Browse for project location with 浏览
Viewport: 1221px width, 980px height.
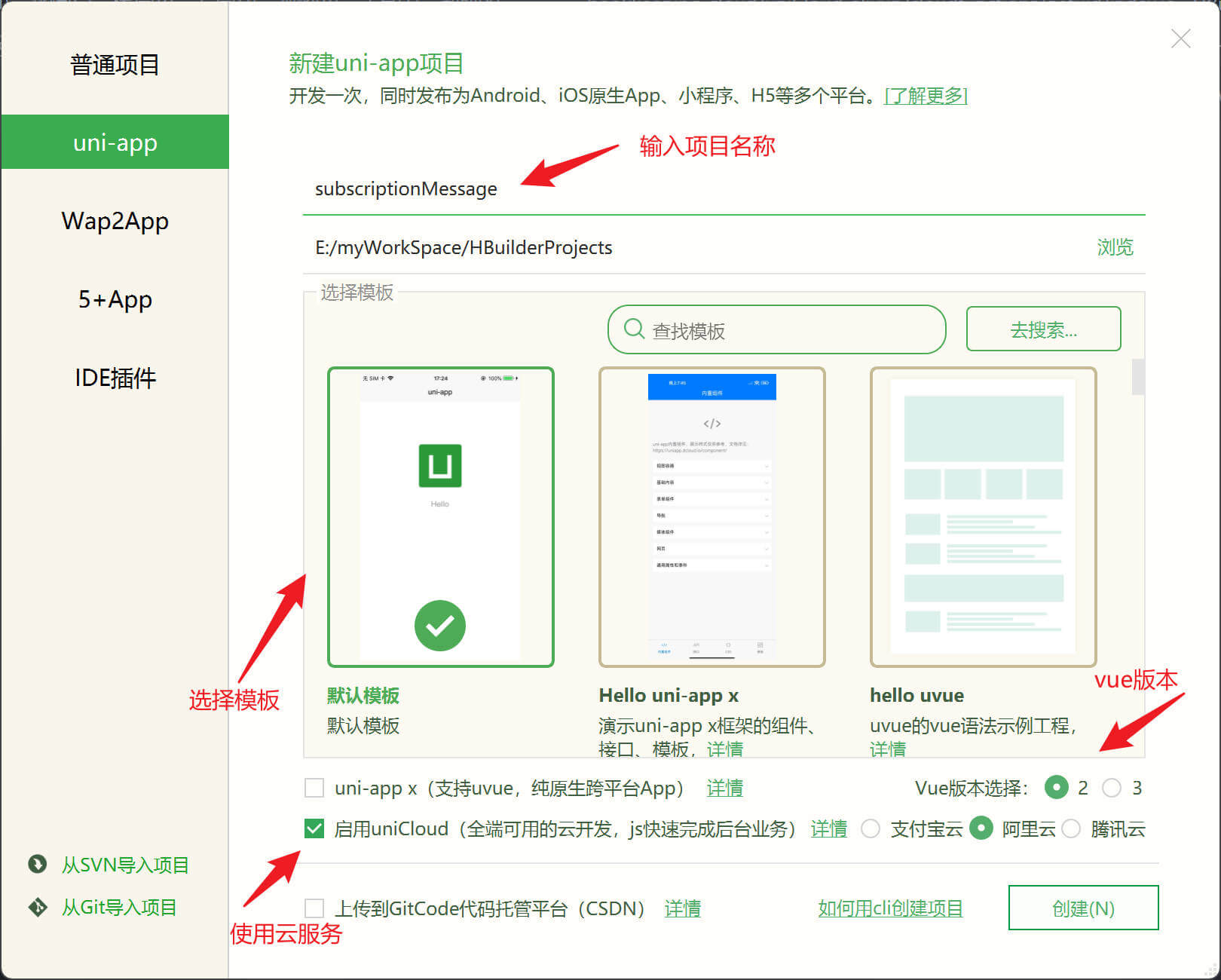click(x=1115, y=247)
